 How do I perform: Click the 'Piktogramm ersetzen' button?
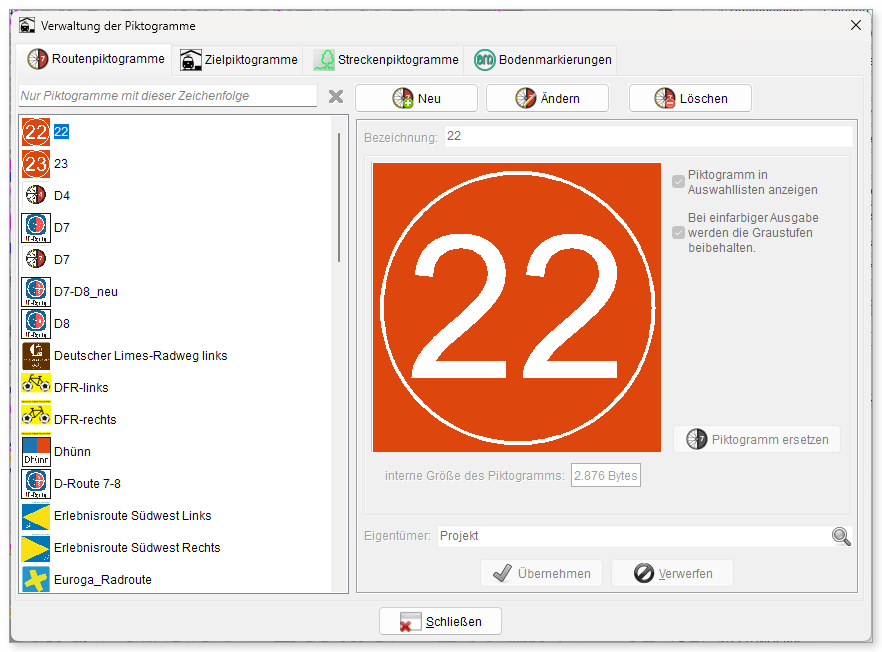pyautogui.click(x=757, y=439)
